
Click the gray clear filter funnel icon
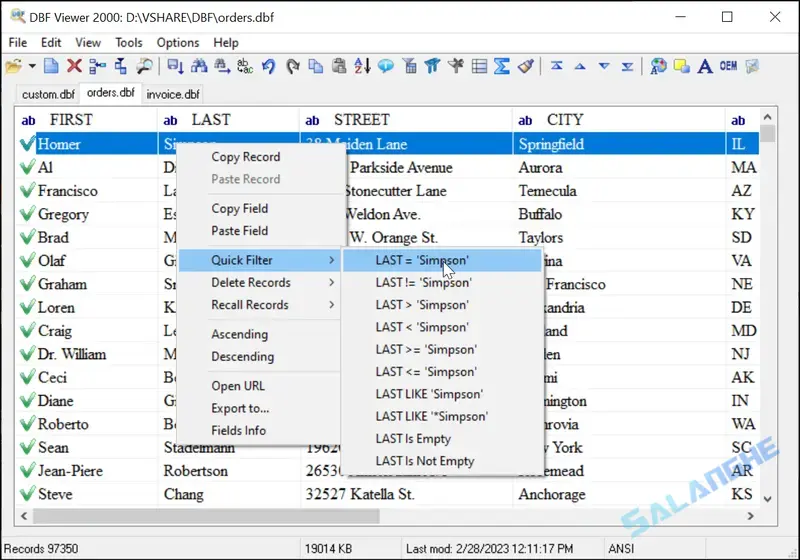click(x=456, y=66)
